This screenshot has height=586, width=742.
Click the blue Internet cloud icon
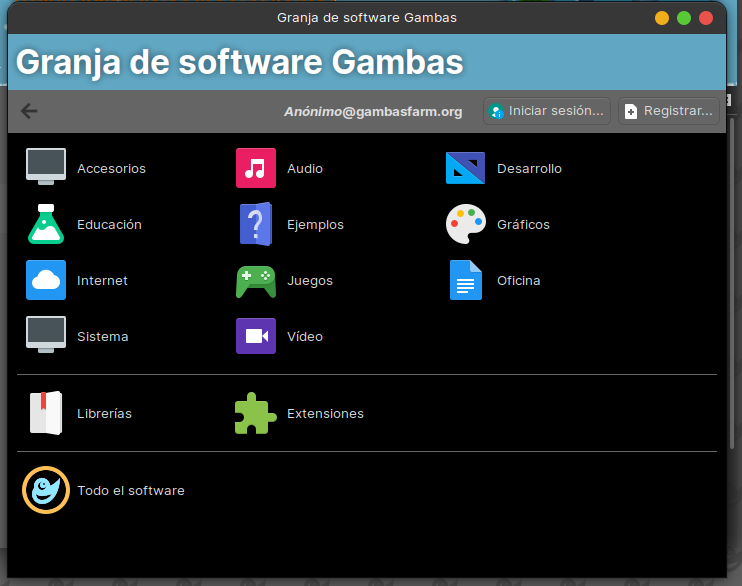[46, 280]
